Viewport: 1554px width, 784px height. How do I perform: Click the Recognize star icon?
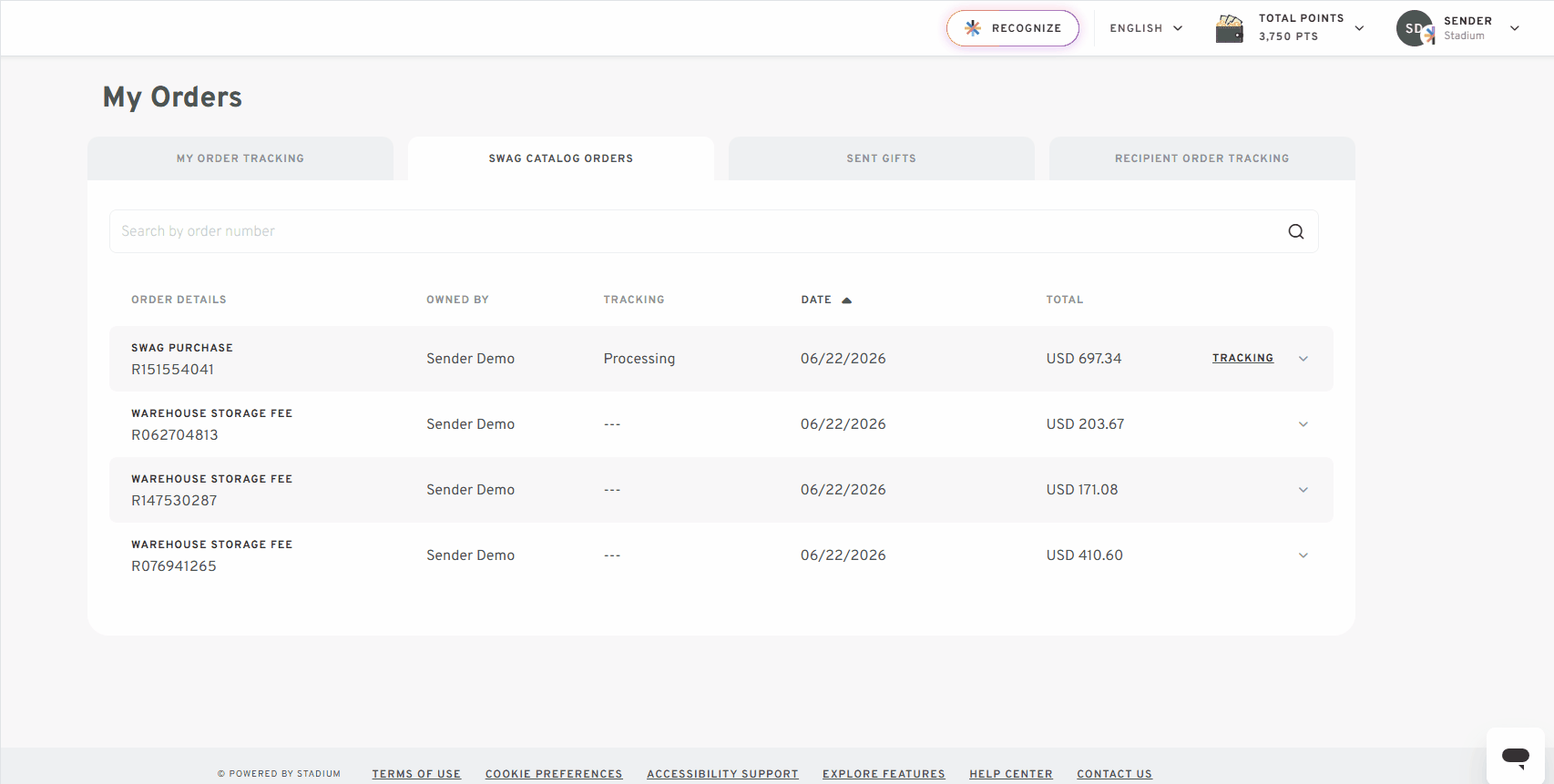(x=973, y=28)
